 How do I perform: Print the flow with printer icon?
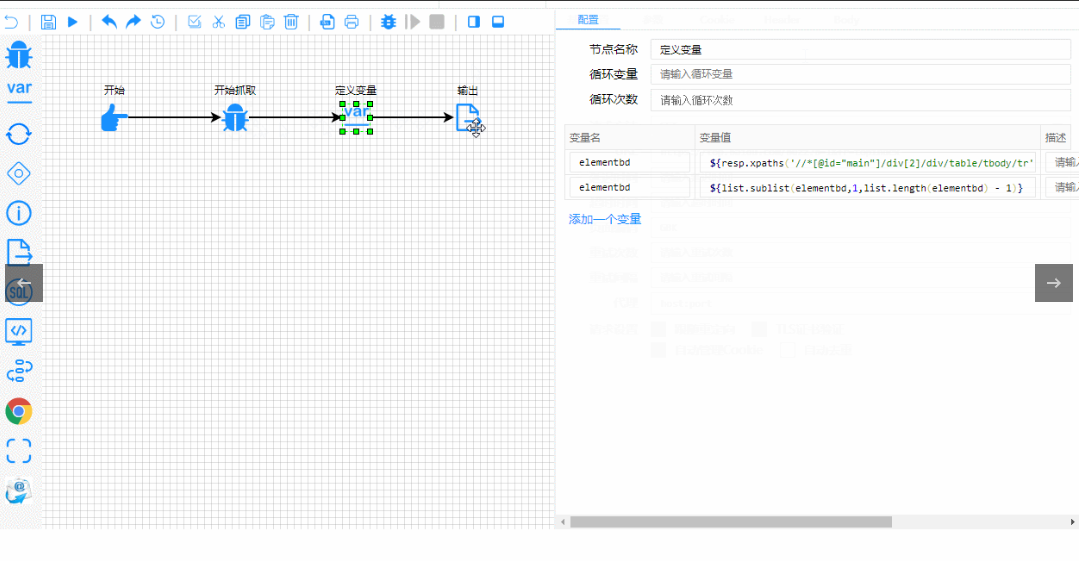pos(352,22)
